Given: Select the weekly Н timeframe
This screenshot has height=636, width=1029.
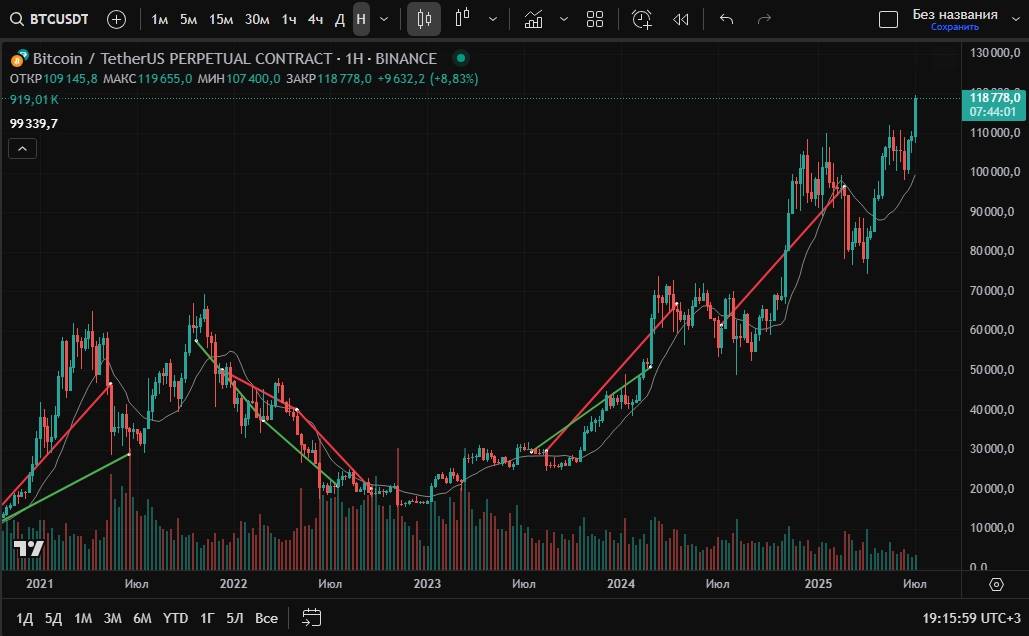Looking at the screenshot, I should [361, 19].
